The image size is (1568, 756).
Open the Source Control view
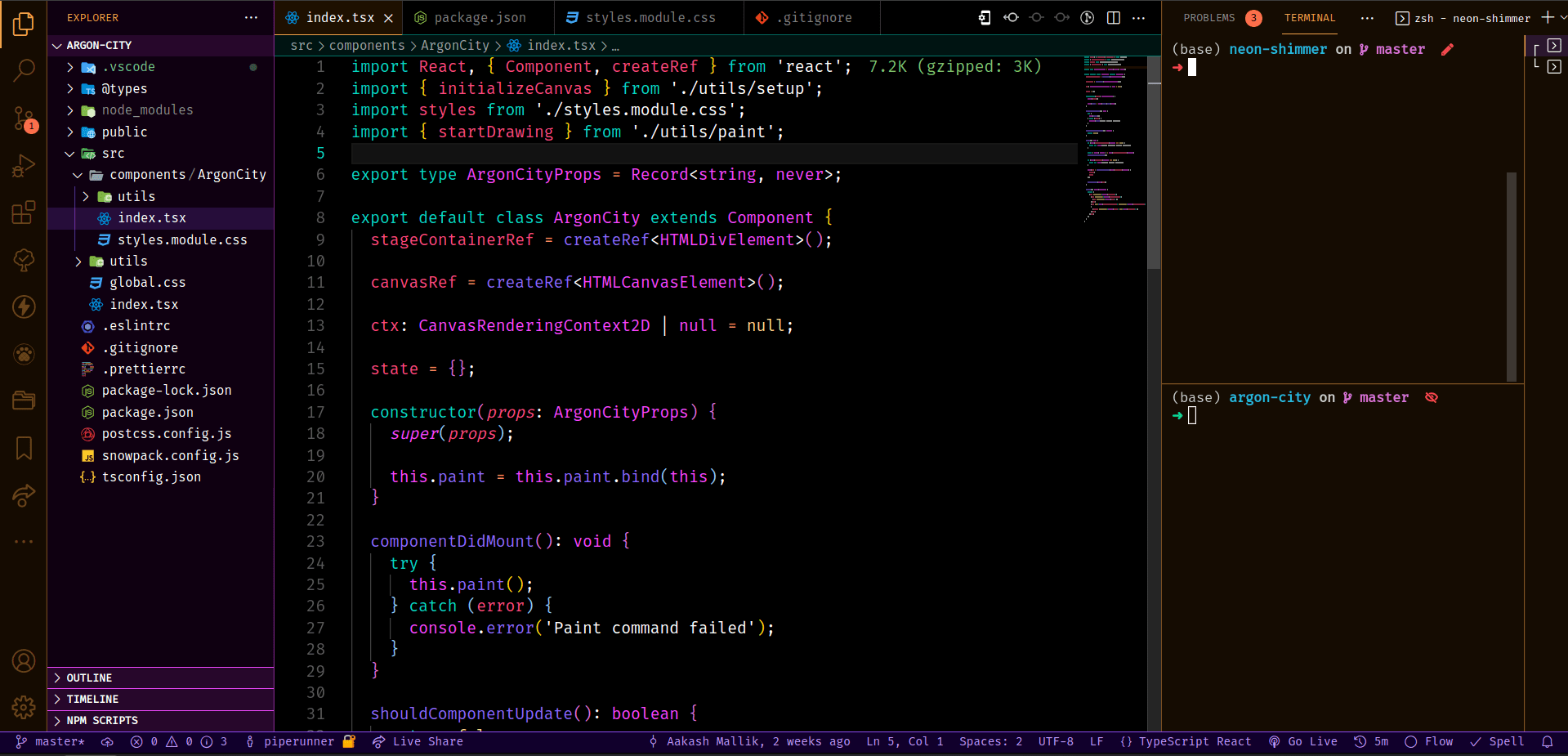tap(24, 119)
